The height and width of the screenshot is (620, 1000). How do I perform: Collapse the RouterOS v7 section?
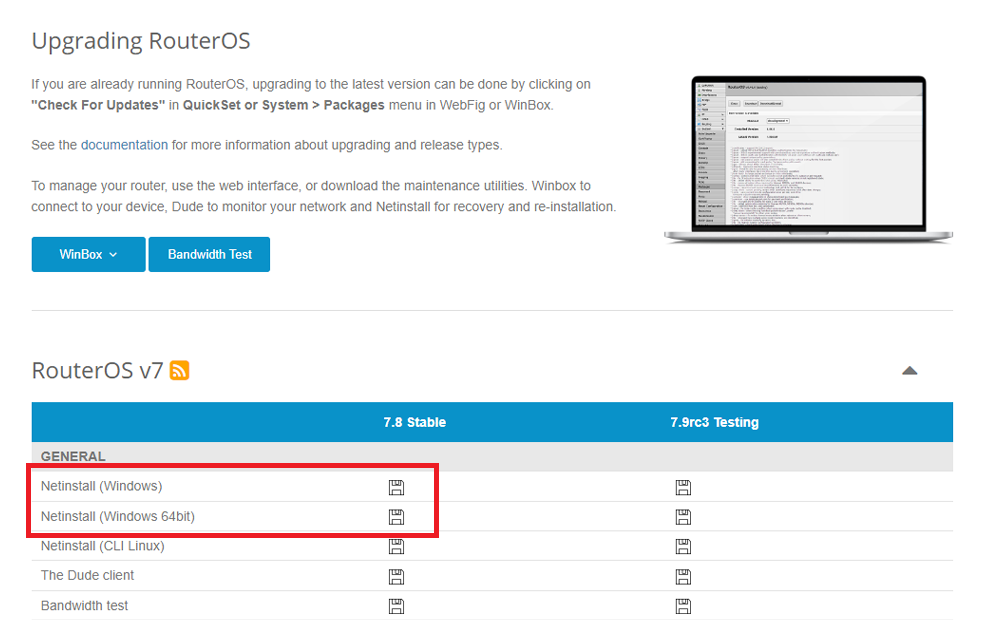point(909,371)
